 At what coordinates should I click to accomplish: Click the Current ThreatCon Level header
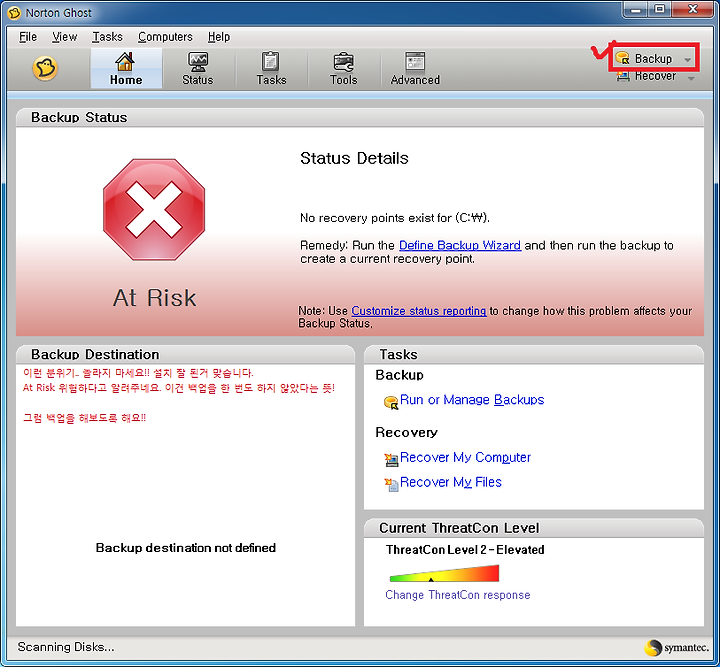click(x=534, y=528)
